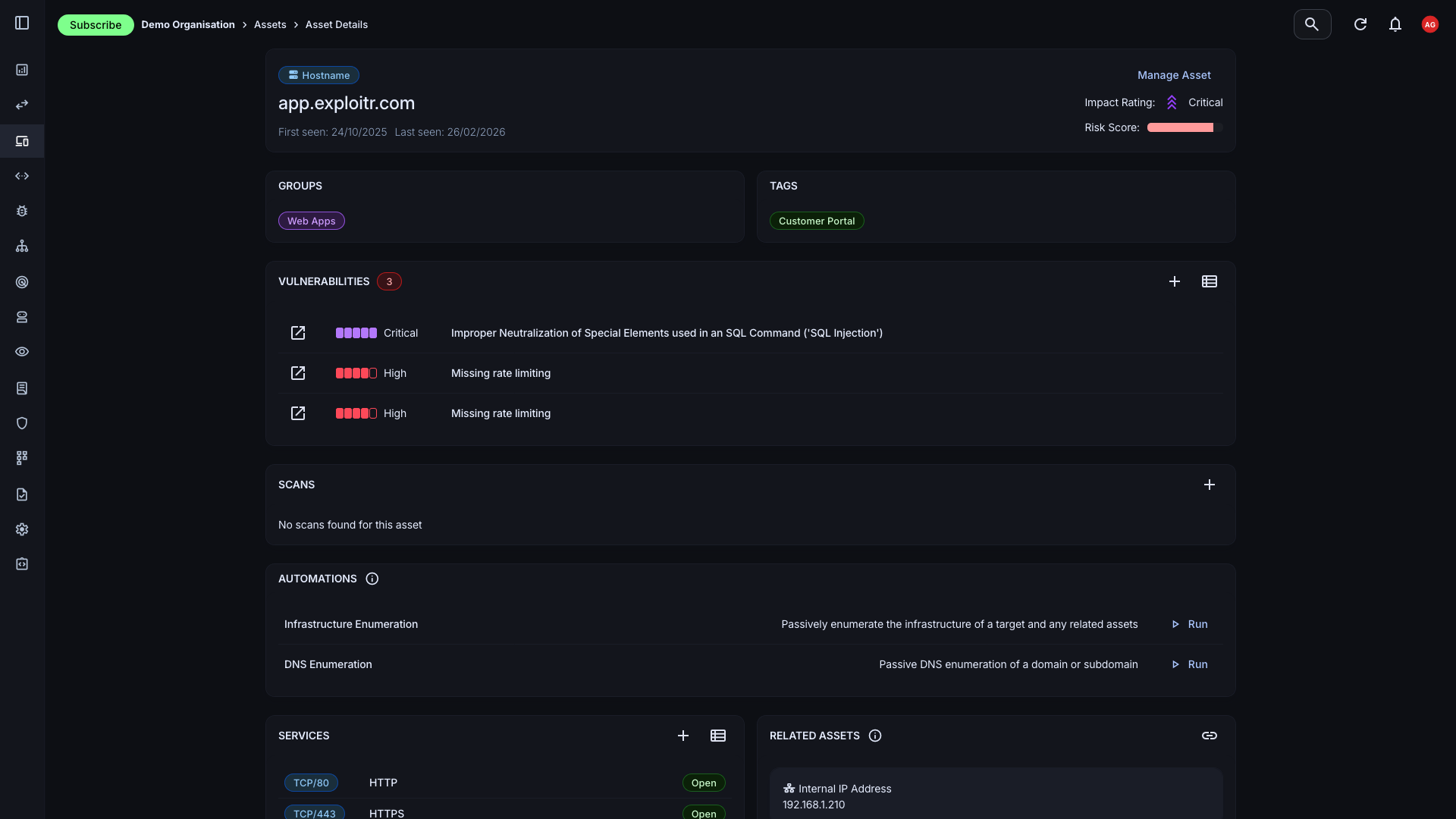The image size is (1456, 819).
Task: Toggle the sidebar collapse icon top left
Action: pos(22,23)
